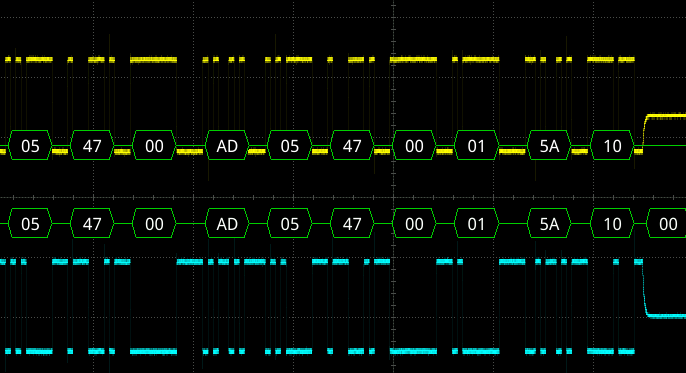Viewport: 686px width, 373px height.
Task: Select lower-row 05 byte right after AD
Action: pyautogui.click(x=290, y=223)
